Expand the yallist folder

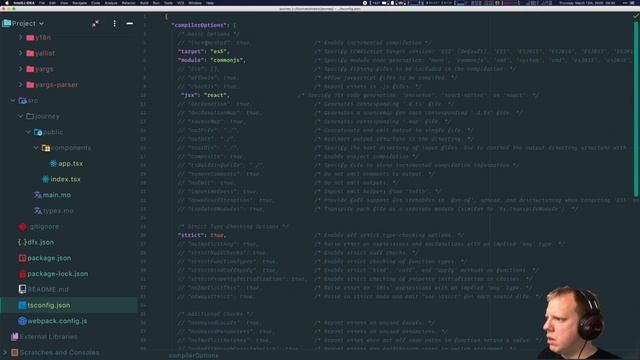coord(20,53)
